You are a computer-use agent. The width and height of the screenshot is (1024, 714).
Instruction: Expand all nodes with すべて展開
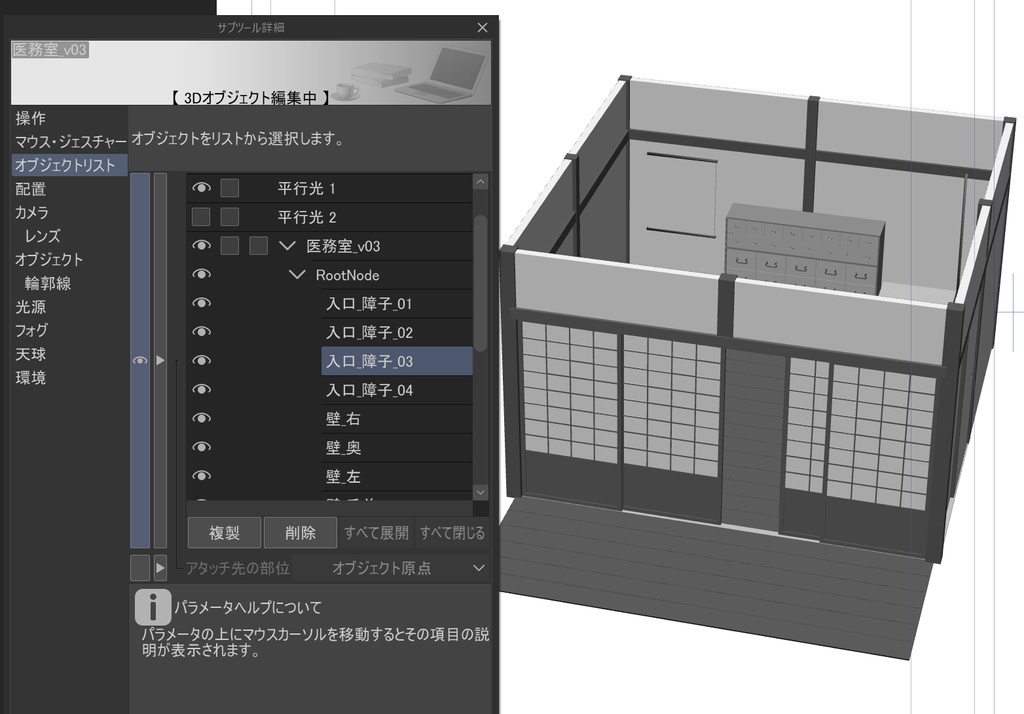(x=378, y=532)
